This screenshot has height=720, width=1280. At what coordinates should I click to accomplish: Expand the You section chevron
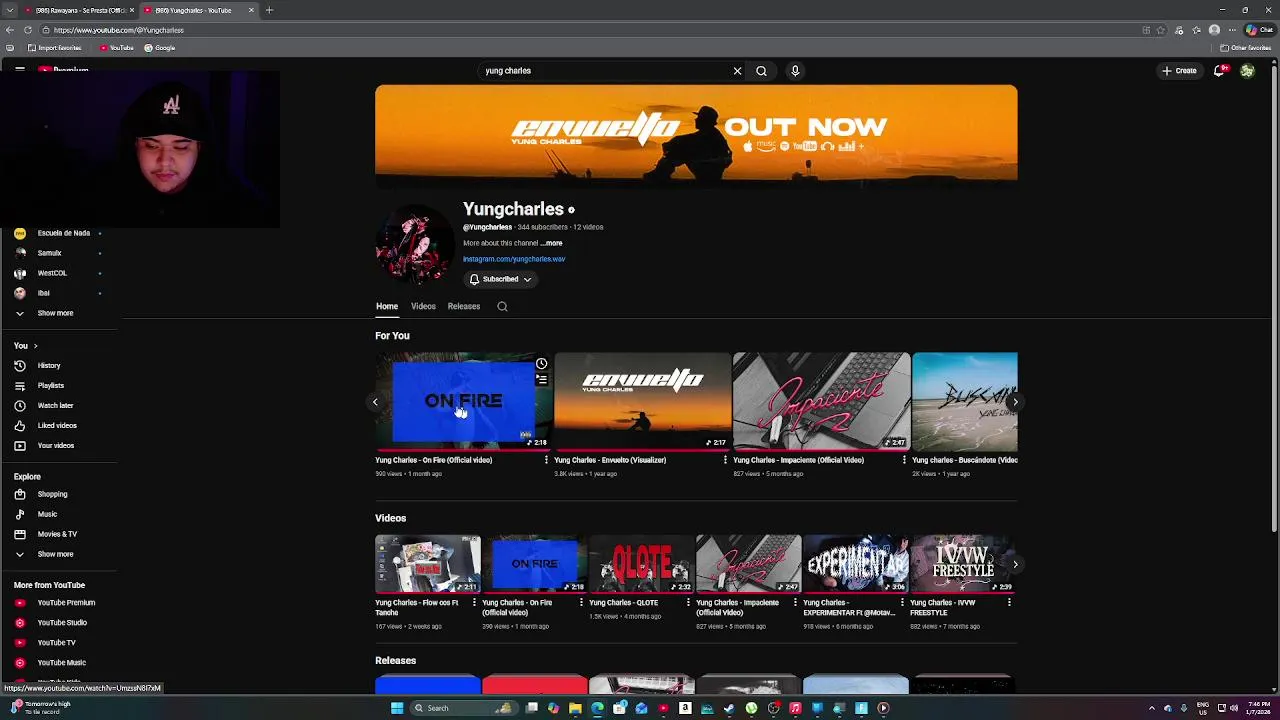35,346
